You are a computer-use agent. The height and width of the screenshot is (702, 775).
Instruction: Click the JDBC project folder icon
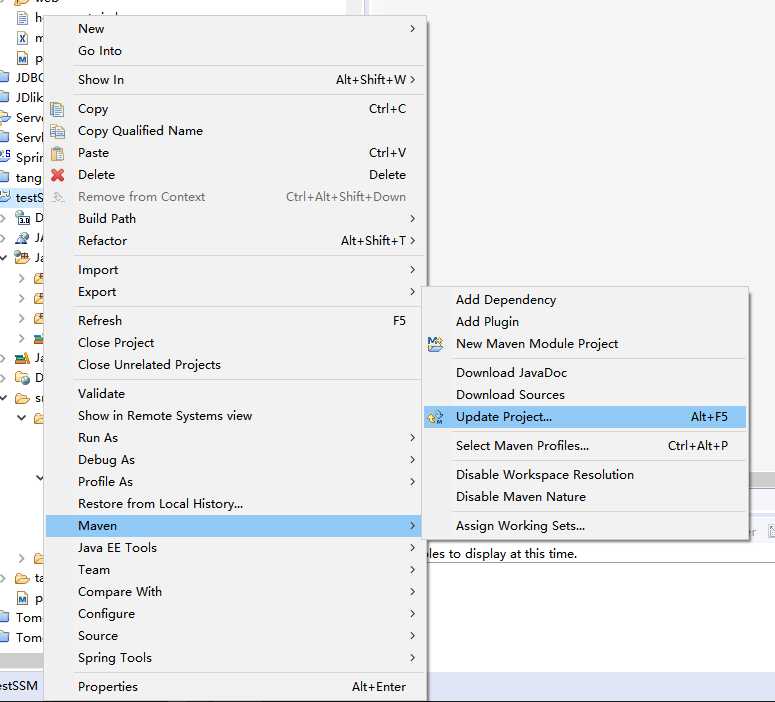click(x=4, y=77)
